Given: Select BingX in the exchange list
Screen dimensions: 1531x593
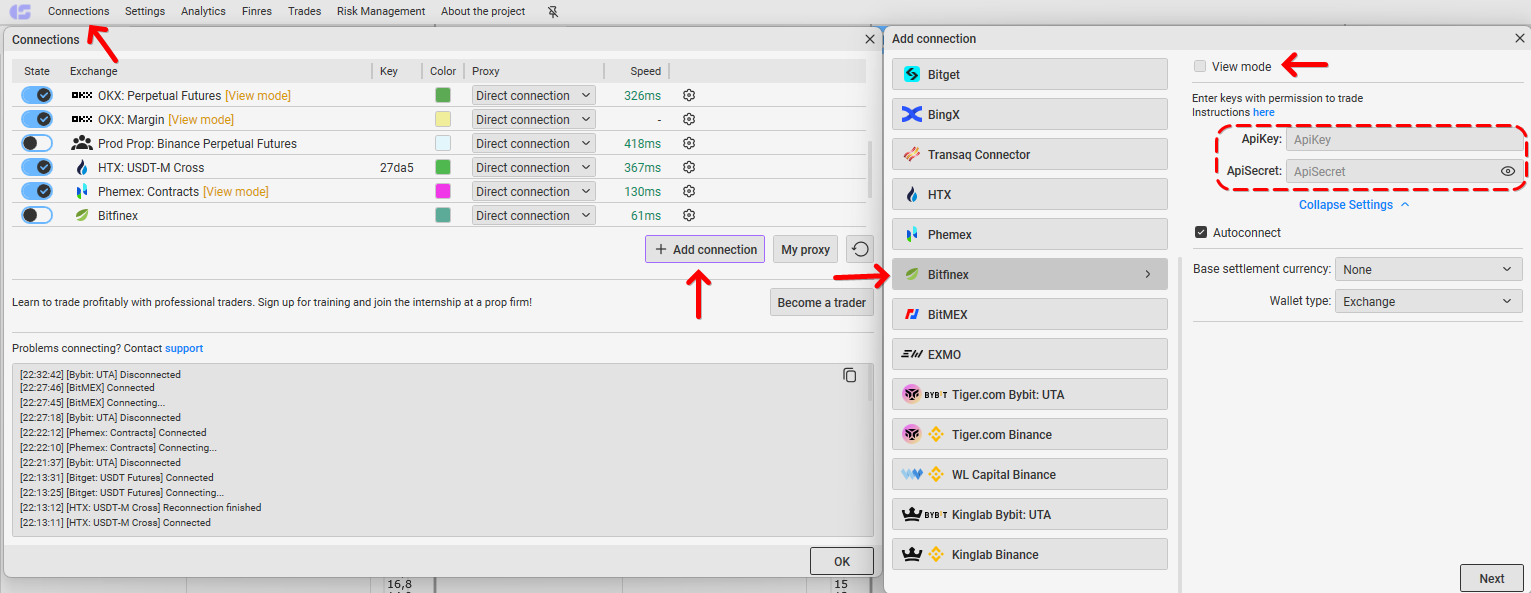Looking at the screenshot, I should 1030,114.
